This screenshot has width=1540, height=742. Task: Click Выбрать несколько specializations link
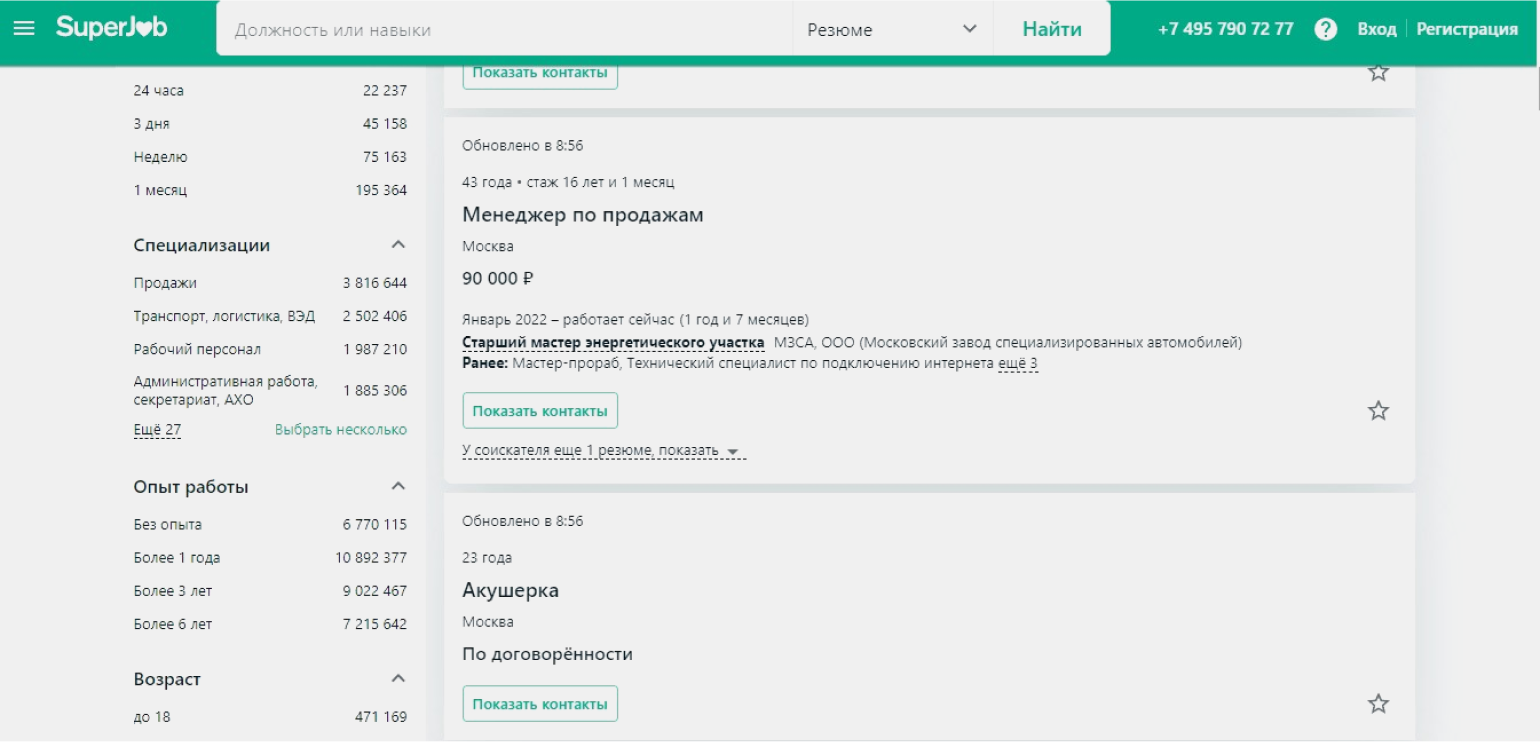click(x=341, y=430)
